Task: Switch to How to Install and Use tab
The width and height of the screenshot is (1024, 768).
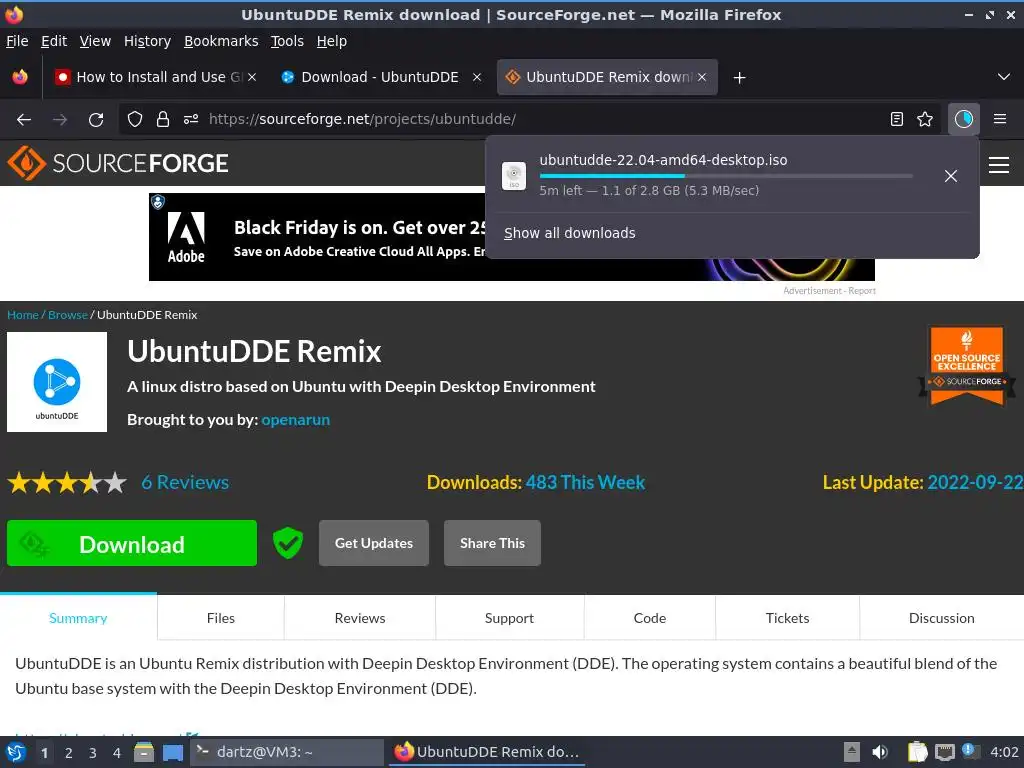Action: tap(154, 77)
